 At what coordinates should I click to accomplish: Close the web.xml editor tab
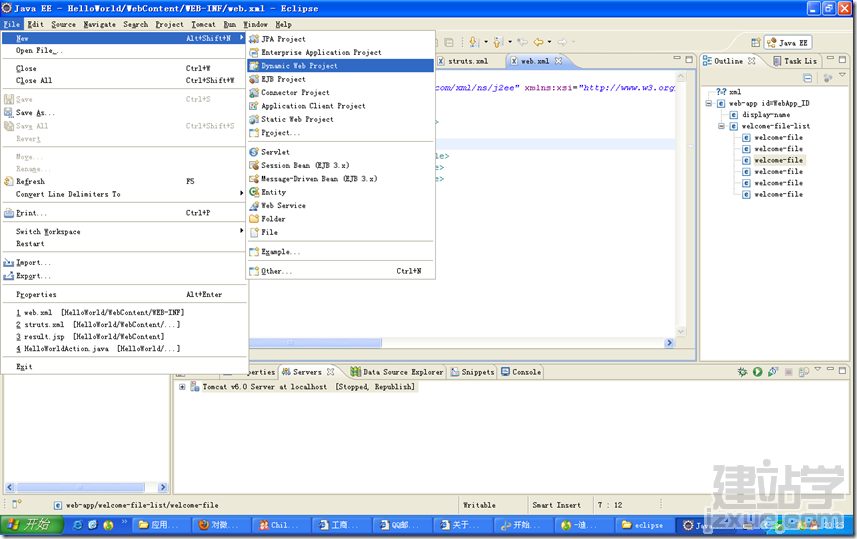point(558,61)
